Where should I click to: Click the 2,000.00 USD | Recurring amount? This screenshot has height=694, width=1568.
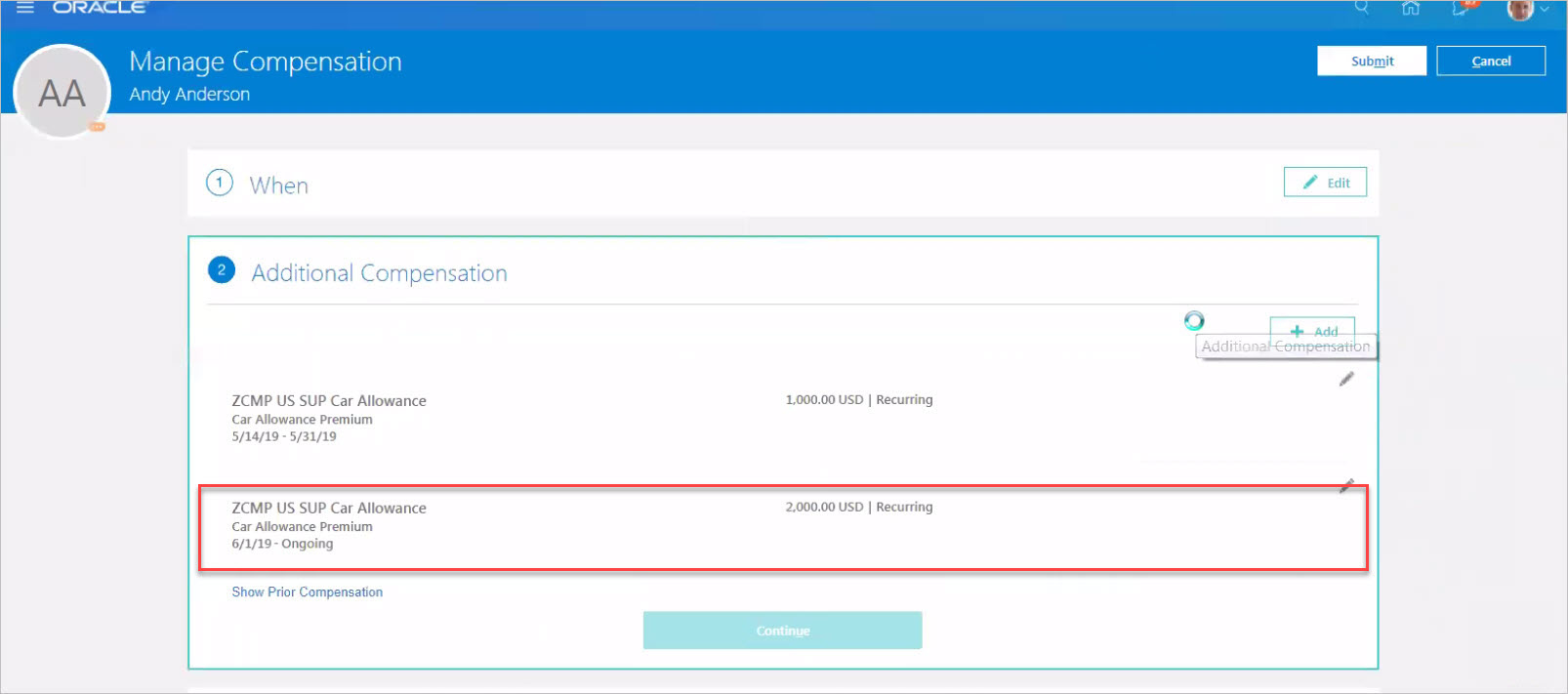pyautogui.click(x=859, y=507)
